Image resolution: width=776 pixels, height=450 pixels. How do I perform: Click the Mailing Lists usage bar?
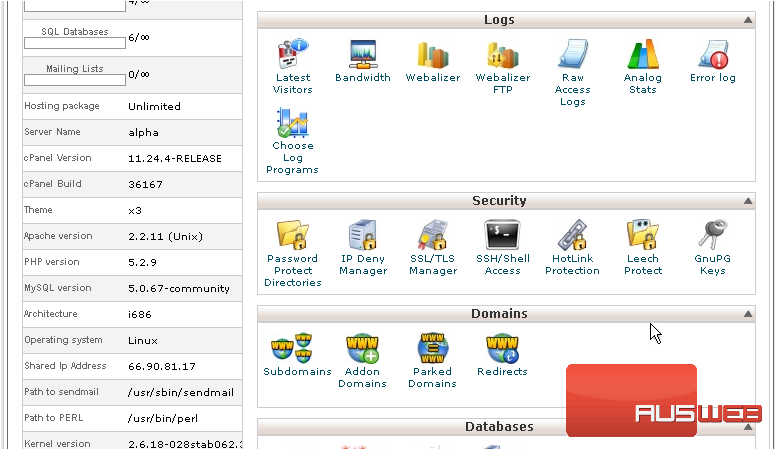(75, 80)
